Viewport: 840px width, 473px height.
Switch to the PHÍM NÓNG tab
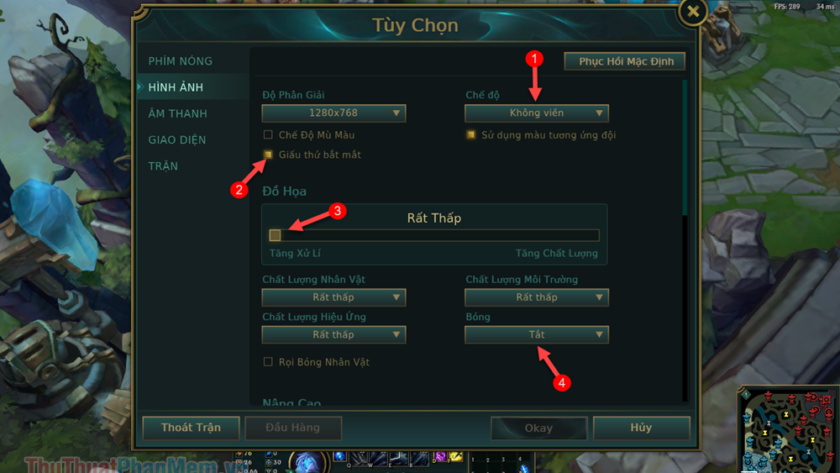pos(181,61)
